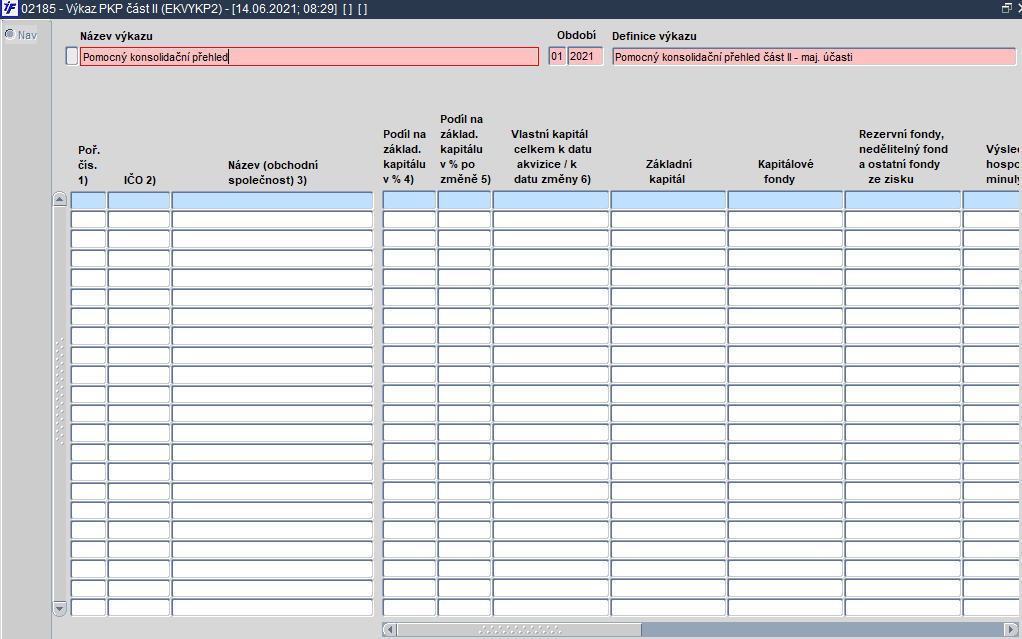Click the 'Kapitálové fondy' column header

coord(785,171)
